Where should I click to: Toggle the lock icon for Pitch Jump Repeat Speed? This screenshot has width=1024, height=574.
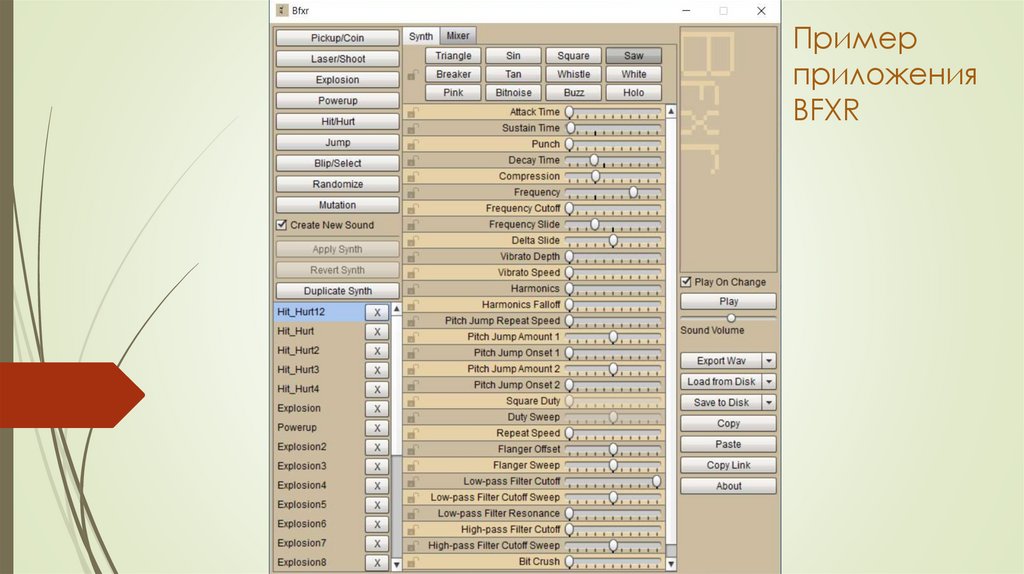[x=413, y=321]
